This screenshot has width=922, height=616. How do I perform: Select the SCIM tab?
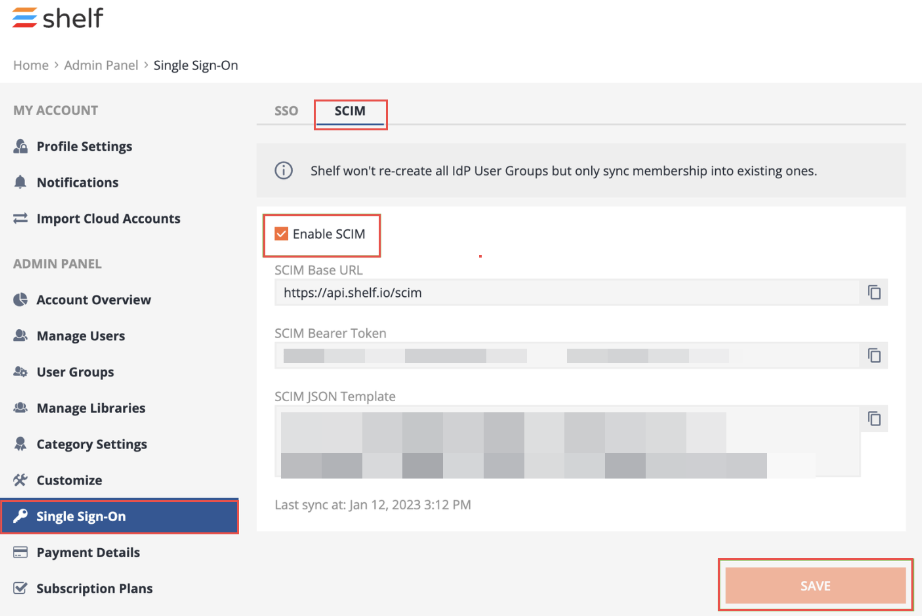[x=350, y=111]
